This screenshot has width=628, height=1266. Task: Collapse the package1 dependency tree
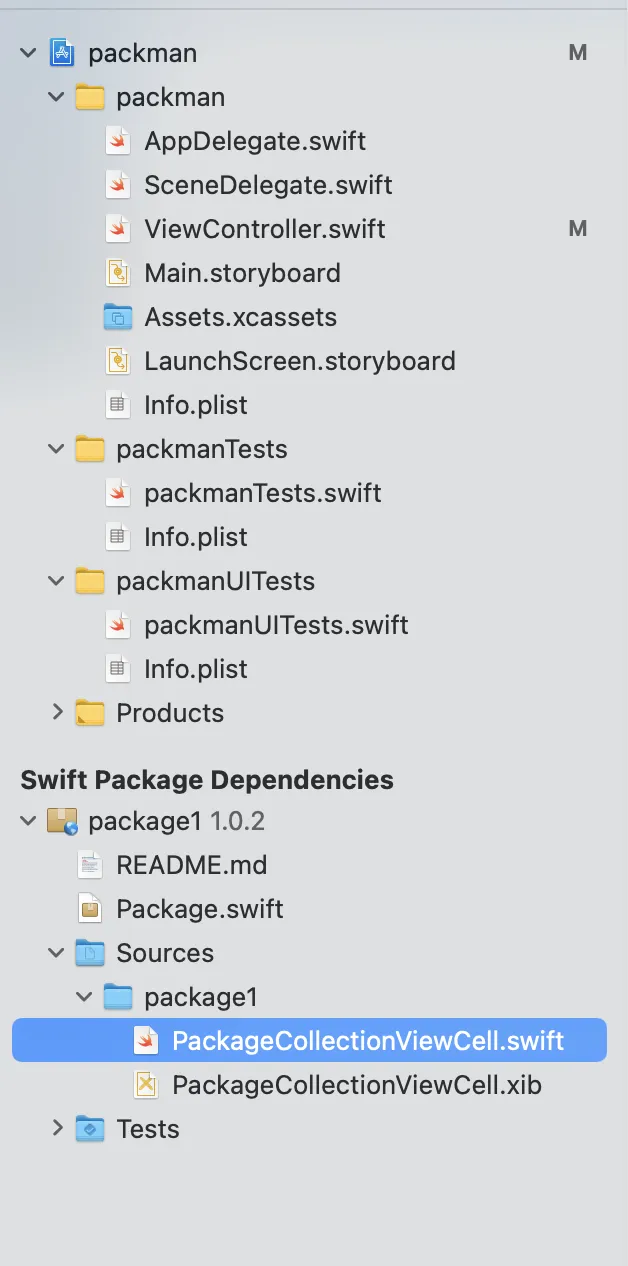28,821
